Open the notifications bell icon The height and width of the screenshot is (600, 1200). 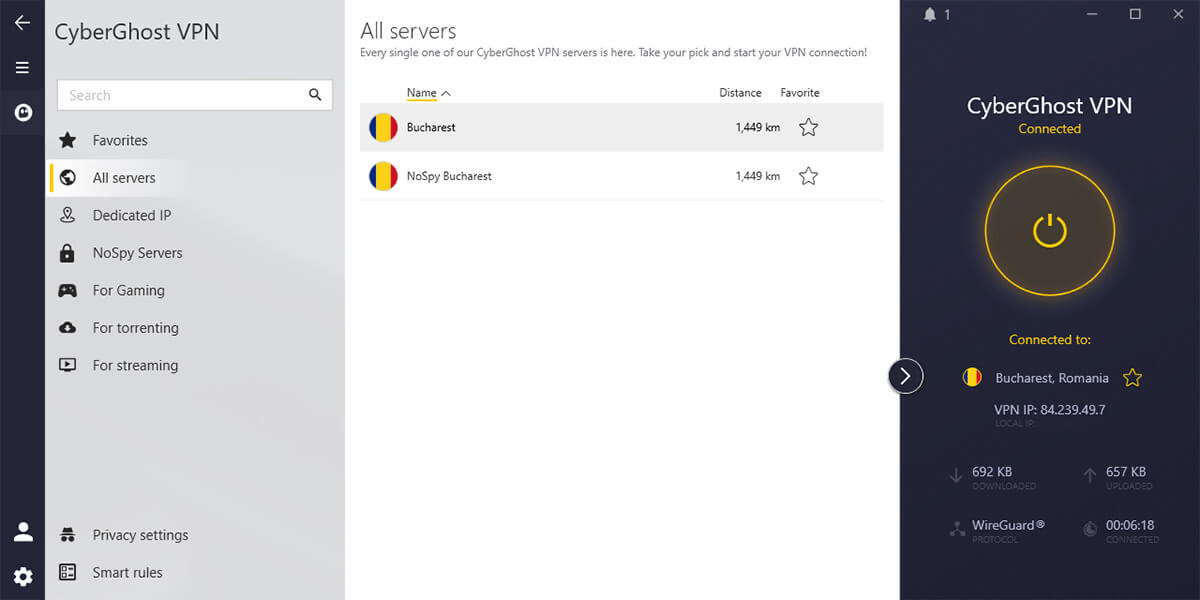[x=931, y=14]
